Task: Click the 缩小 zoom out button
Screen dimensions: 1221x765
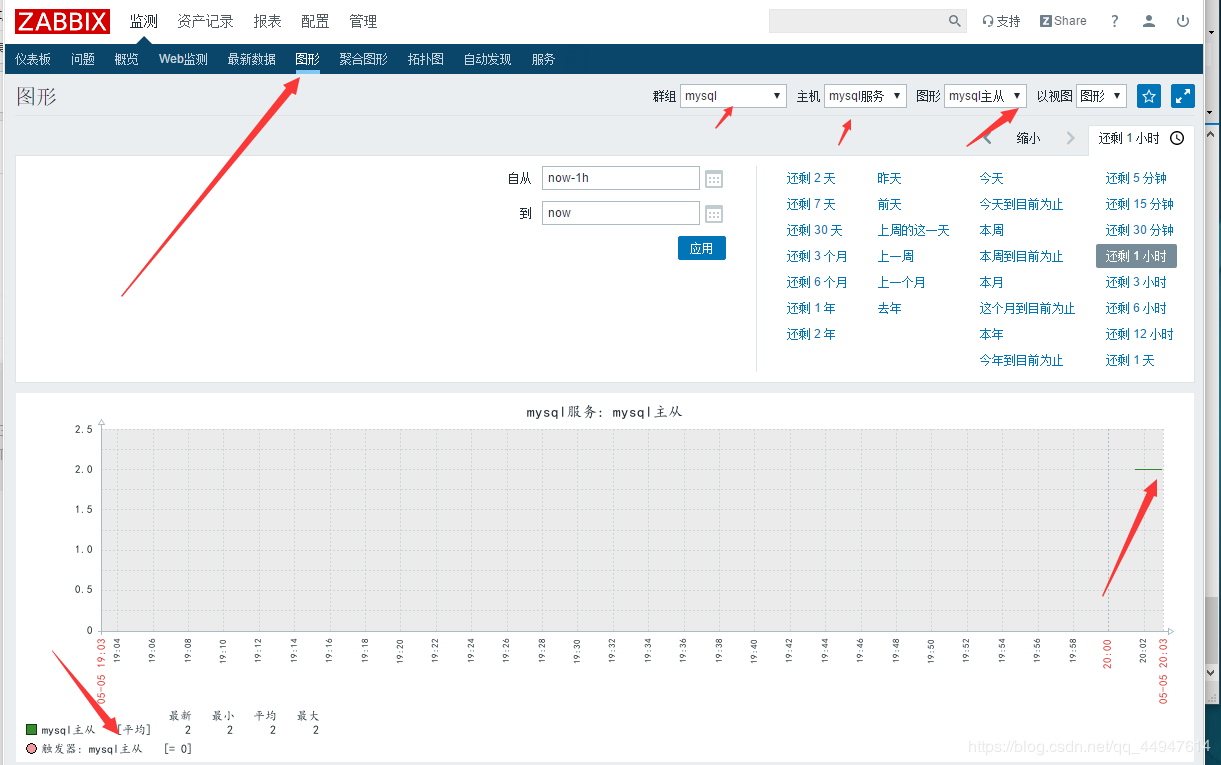Action: (1028, 138)
